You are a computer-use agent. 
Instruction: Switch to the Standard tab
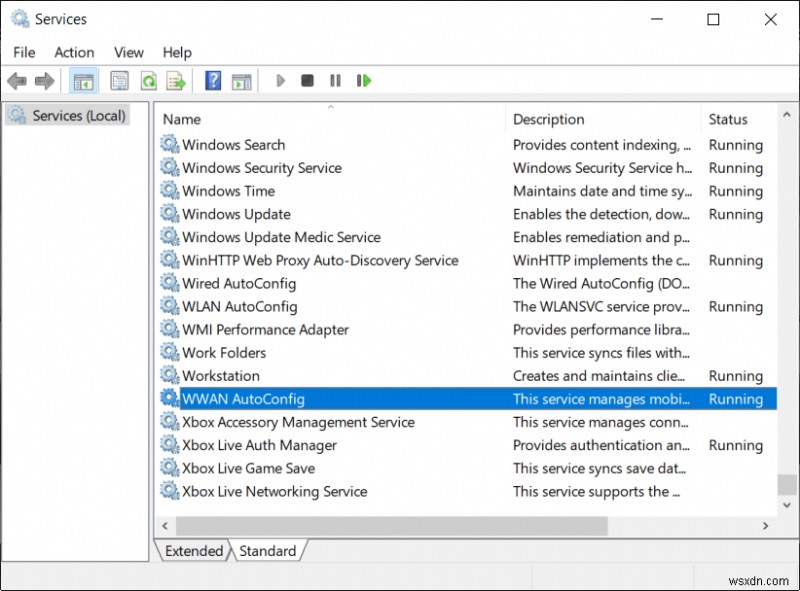268,551
